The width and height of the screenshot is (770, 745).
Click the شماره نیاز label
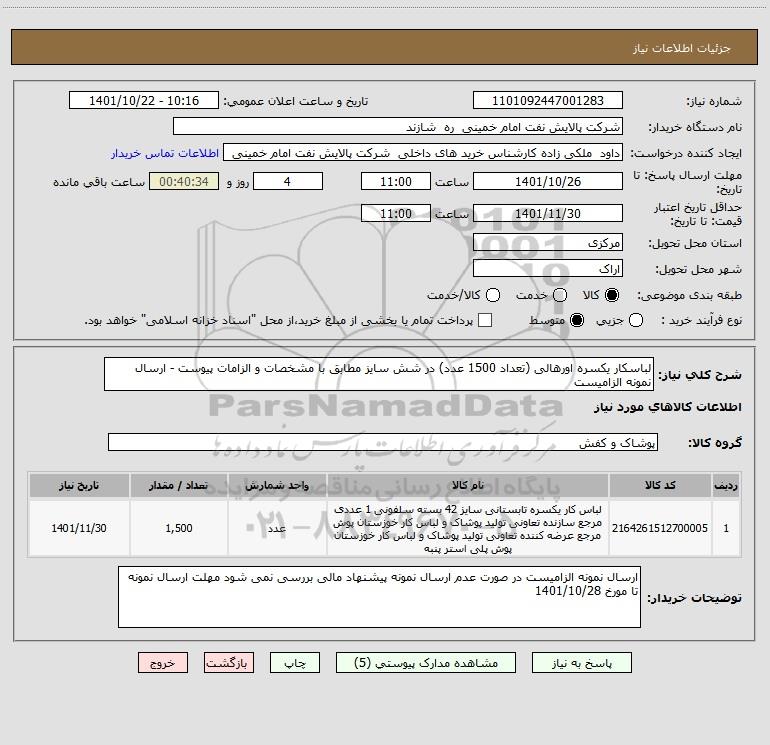click(x=714, y=102)
